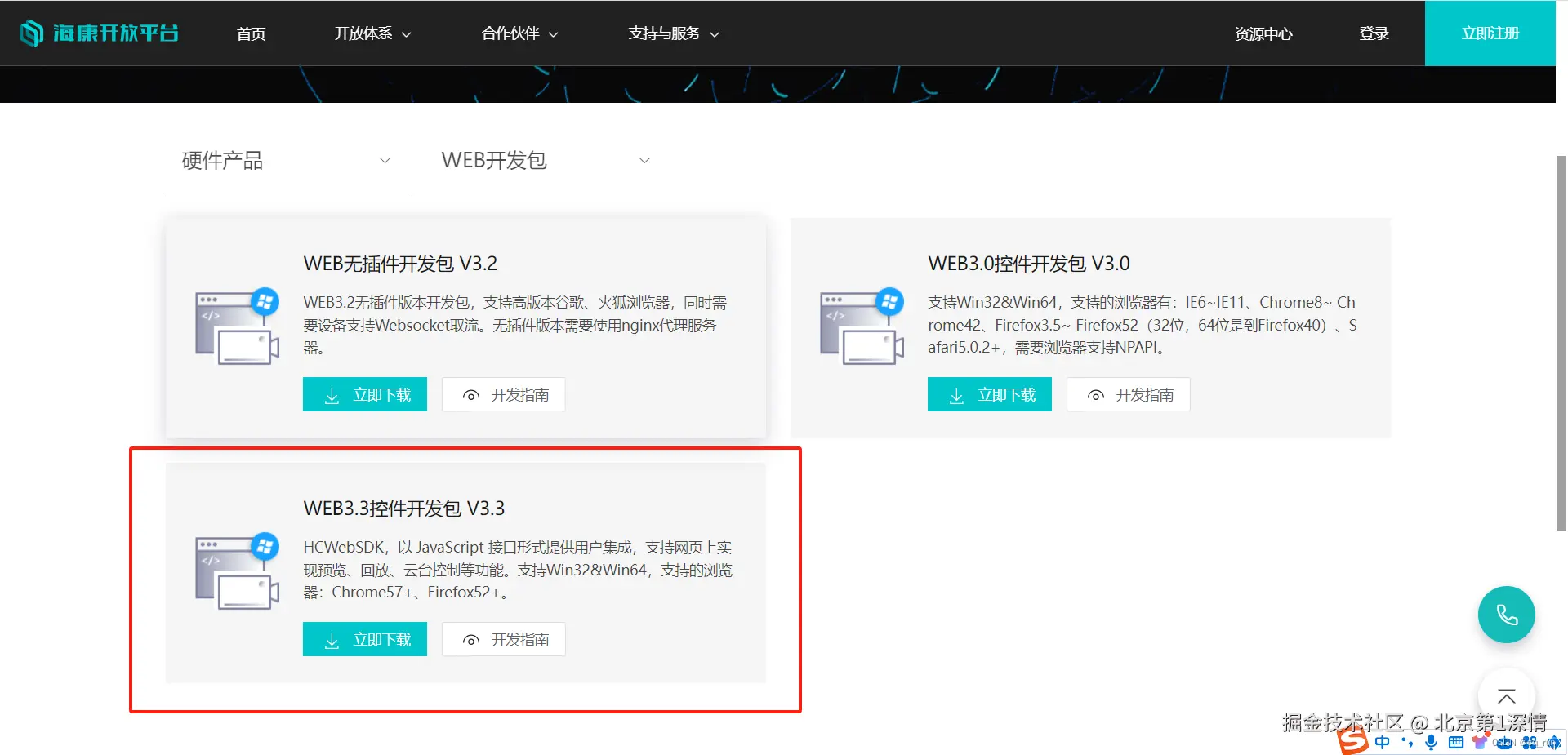Screen dimensions: 1568x755
Task: Click the 立即注册 button
Action: (1490, 33)
